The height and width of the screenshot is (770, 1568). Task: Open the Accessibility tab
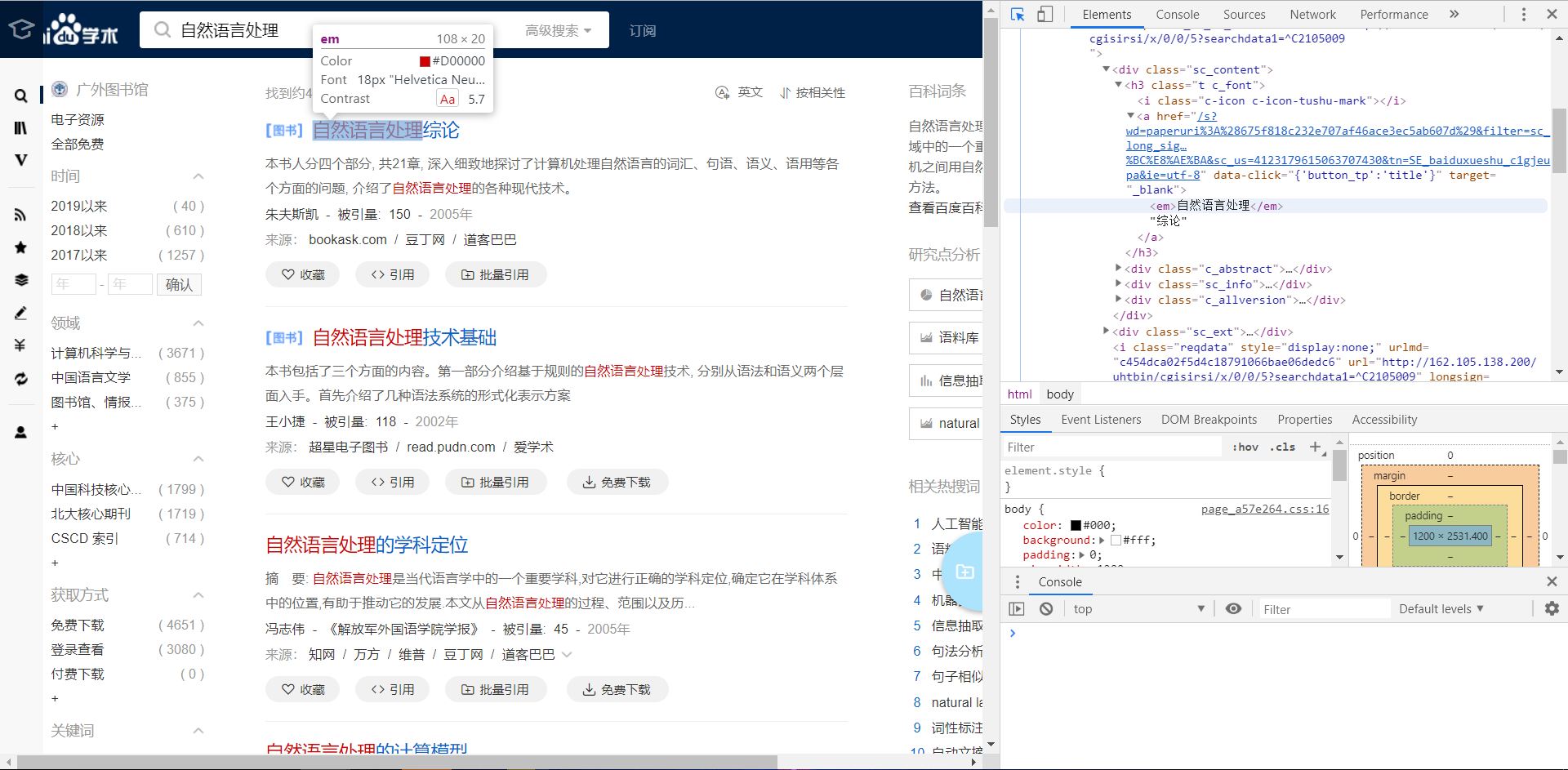(x=1384, y=420)
